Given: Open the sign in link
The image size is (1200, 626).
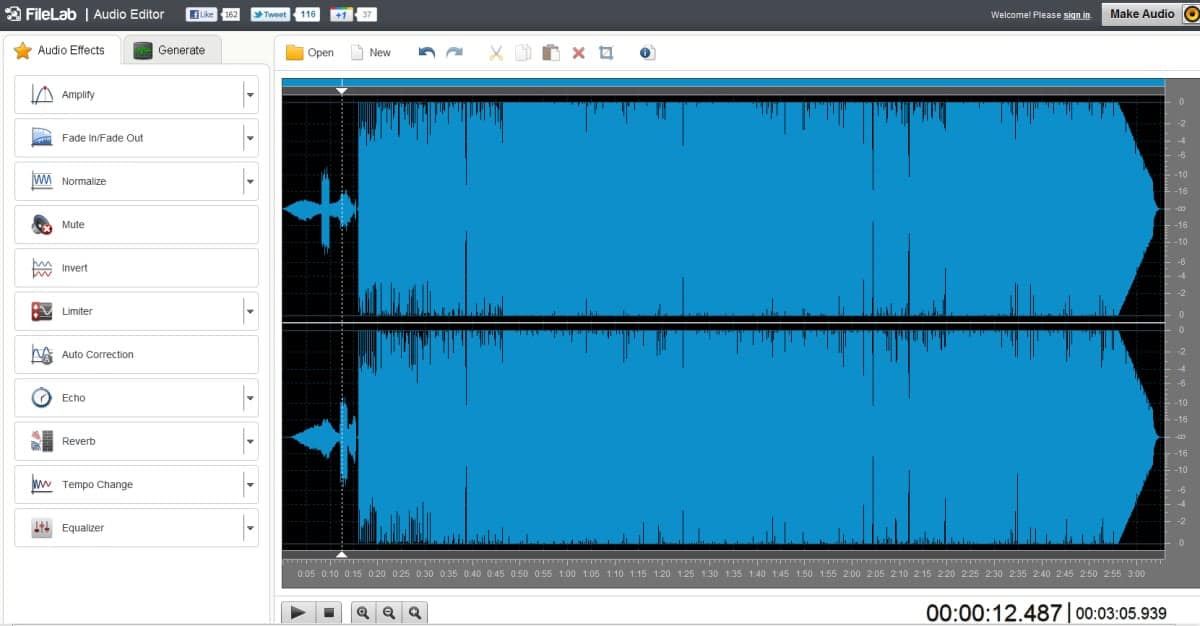Looking at the screenshot, I should click(x=1076, y=16).
